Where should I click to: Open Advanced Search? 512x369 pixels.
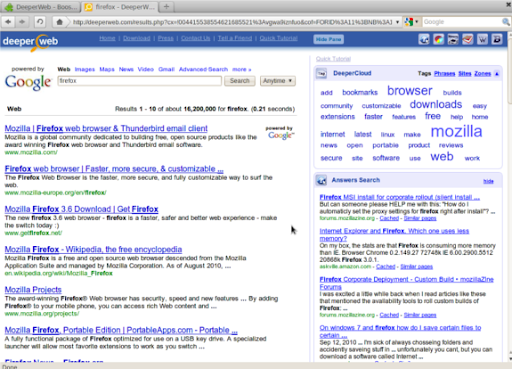[203, 69]
